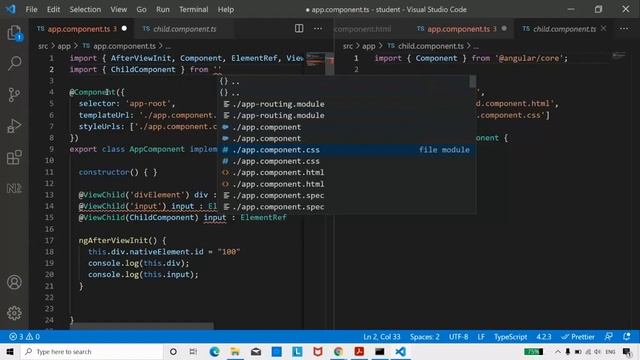Change indentation via Spaces: 2
The height and width of the screenshot is (360, 640).
tap(424, 337)
